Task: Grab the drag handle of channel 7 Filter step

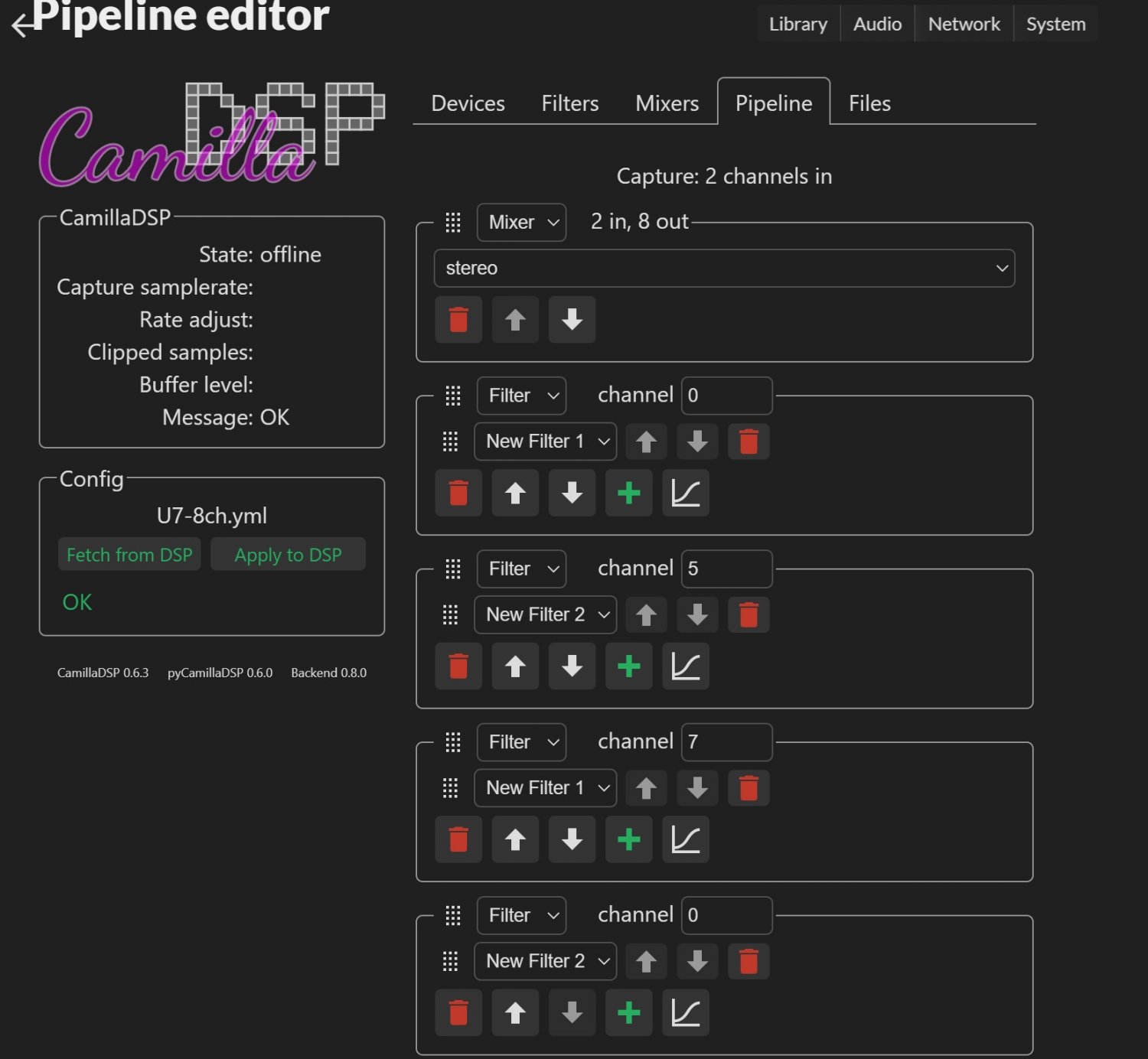Action: pos(453,742)
